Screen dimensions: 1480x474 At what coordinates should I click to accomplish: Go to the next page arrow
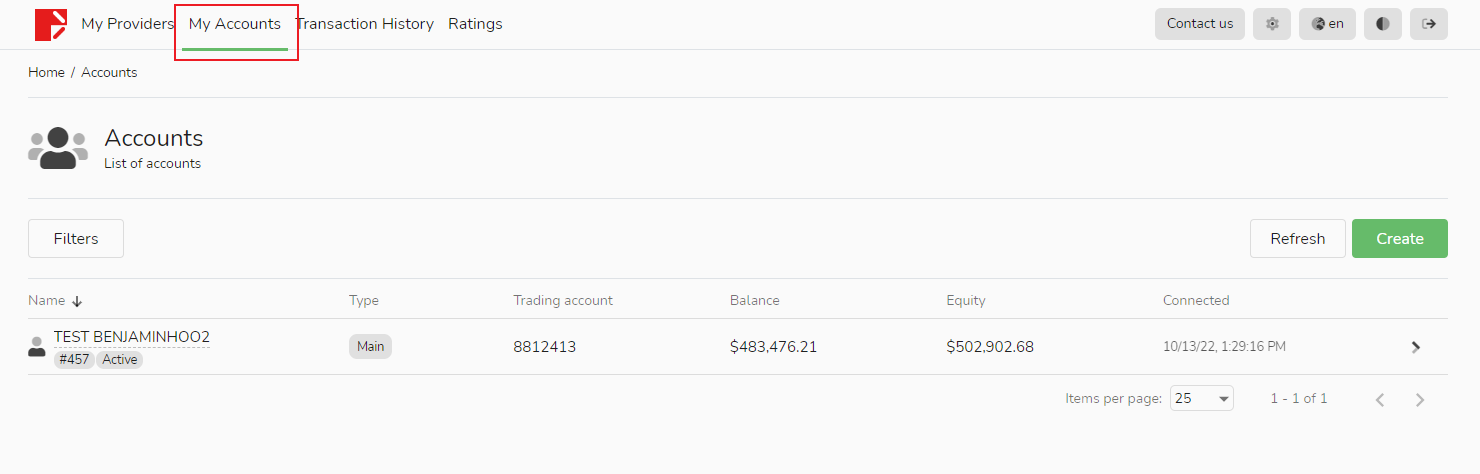click(x=1420, y=399)
